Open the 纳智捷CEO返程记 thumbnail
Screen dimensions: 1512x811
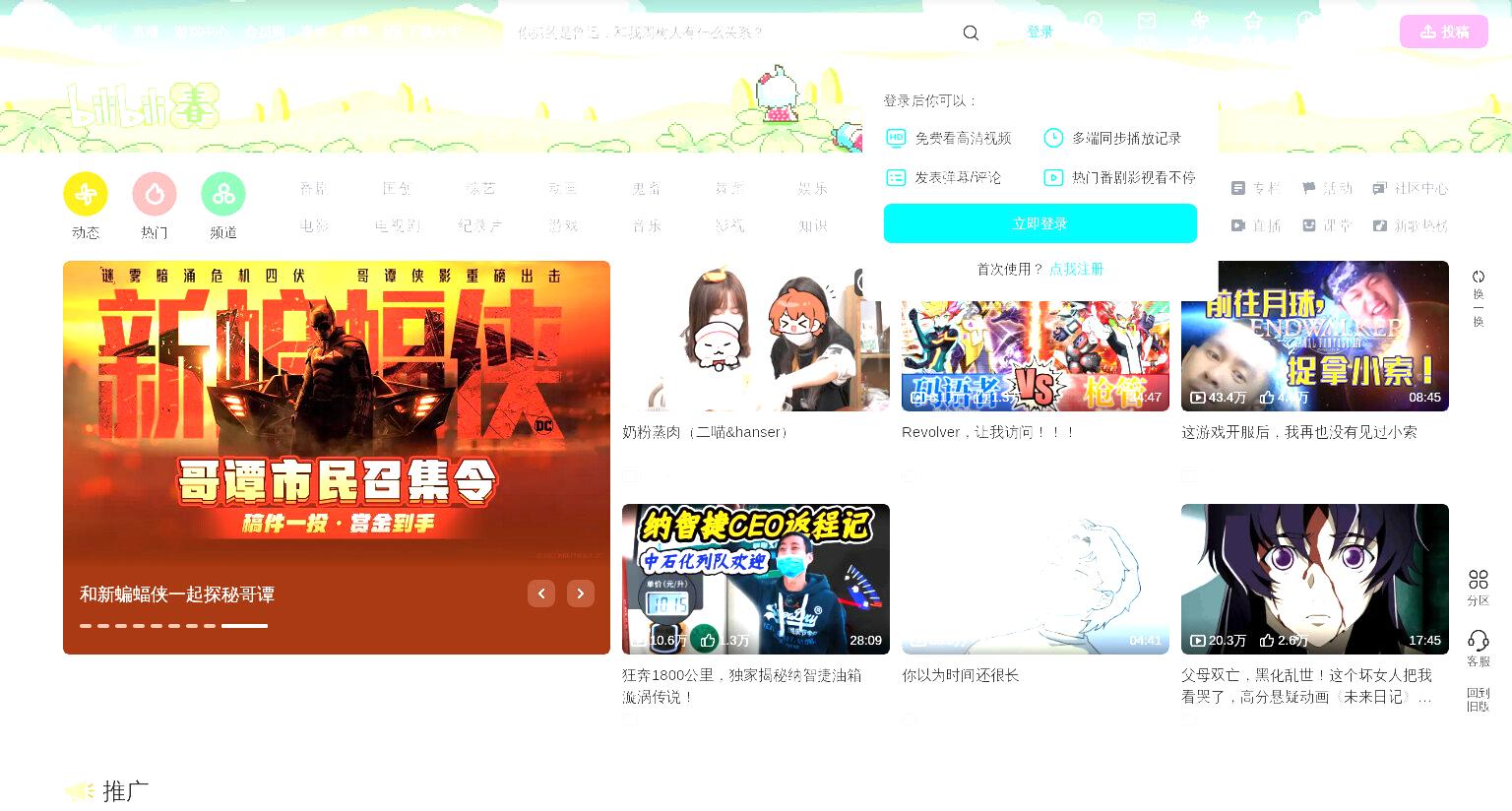coord(756,579)
